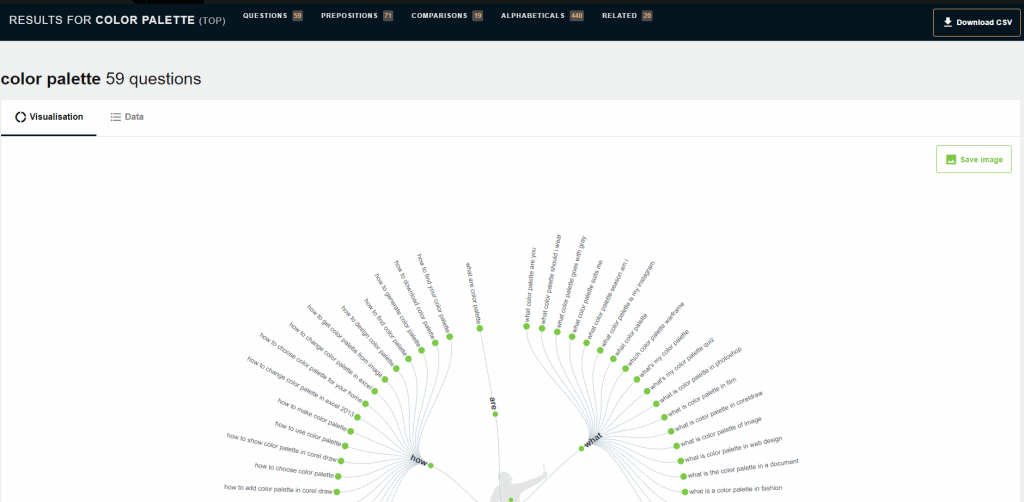Click the "what are color palette" question

tap(473, 294)
